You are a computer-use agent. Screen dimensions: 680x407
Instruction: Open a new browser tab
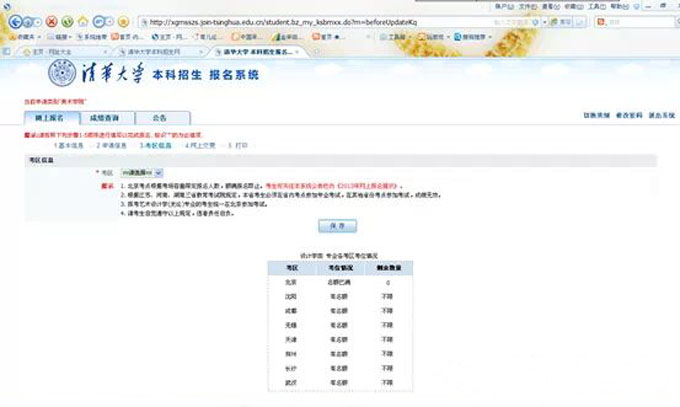coord(317,52)
